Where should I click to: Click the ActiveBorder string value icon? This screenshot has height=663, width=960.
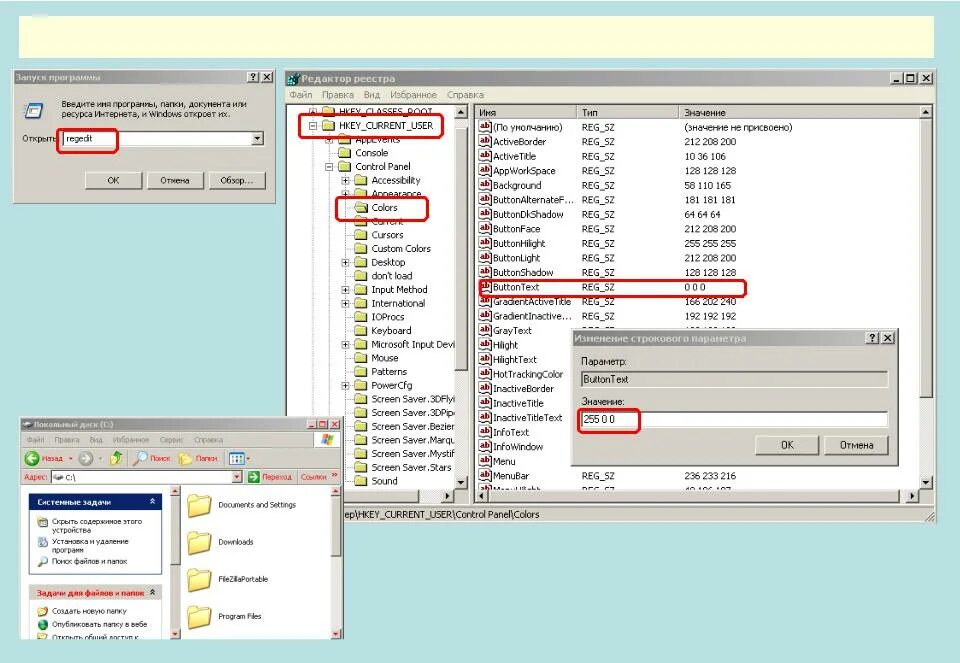coord(485,141)
